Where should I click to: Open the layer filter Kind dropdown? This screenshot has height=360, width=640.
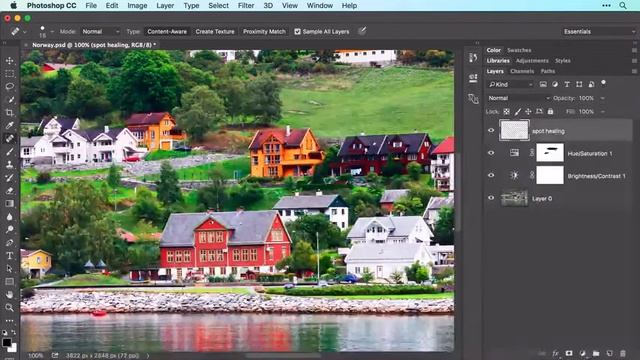[511, 84]
